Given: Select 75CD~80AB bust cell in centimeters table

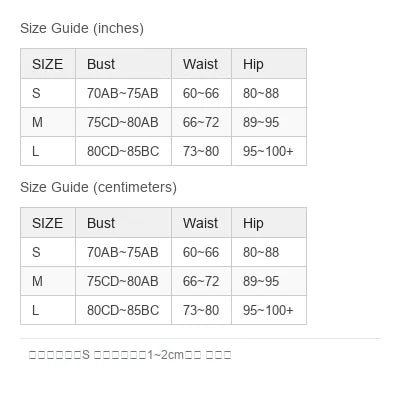Looking at the screenshot, I should pos(123,281).
